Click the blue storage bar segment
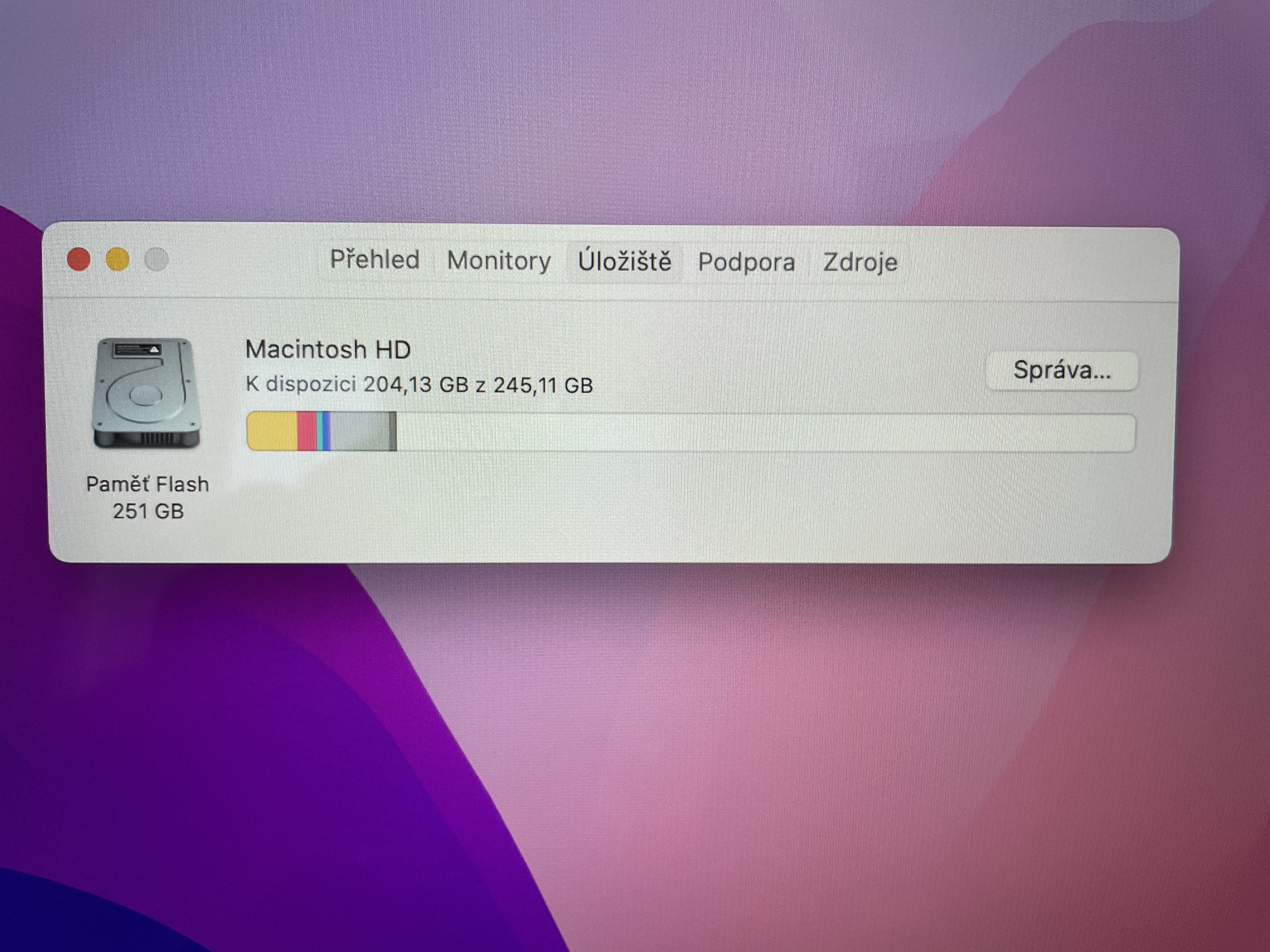1270x952 pixels. pyautogui.click(x=326, y=431)
